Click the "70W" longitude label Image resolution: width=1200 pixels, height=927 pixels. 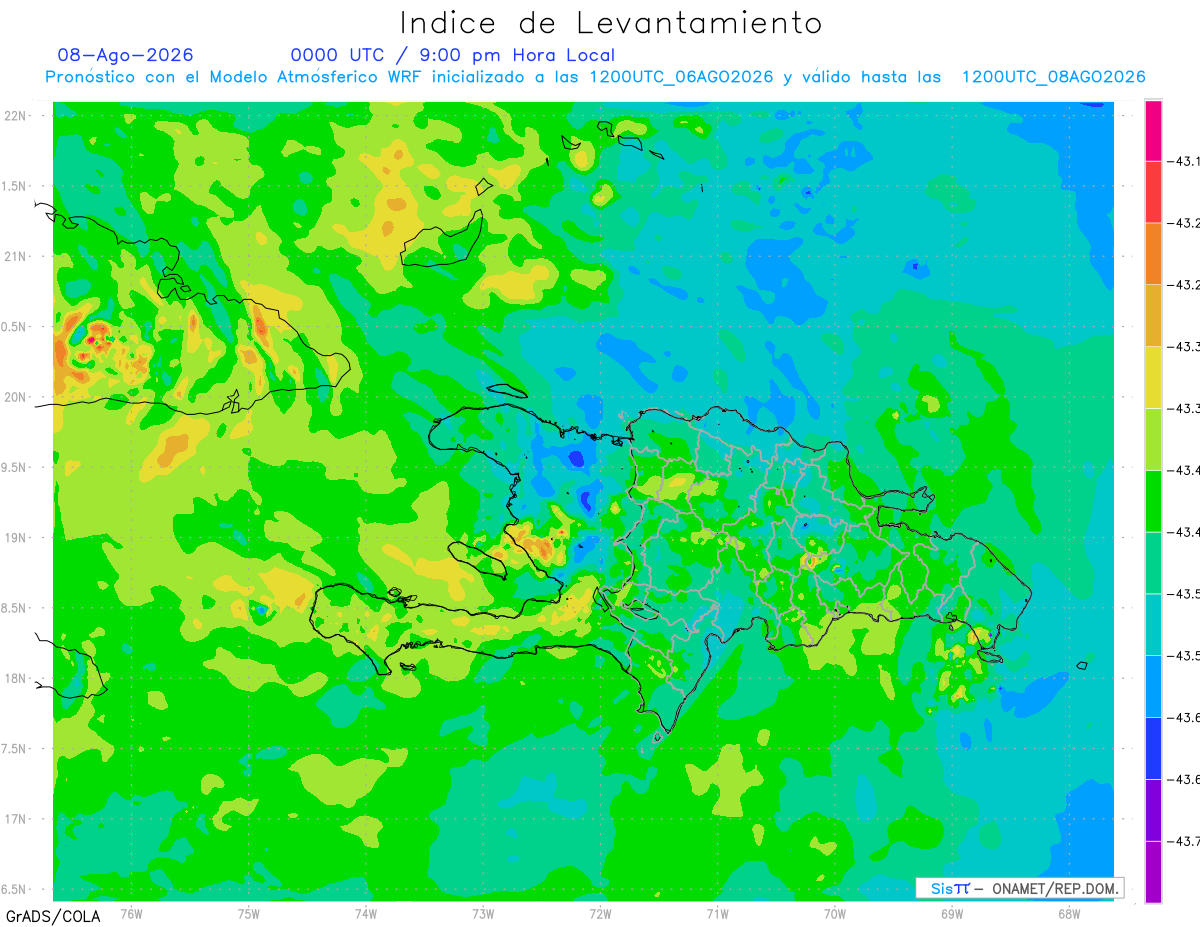(835, 914)
